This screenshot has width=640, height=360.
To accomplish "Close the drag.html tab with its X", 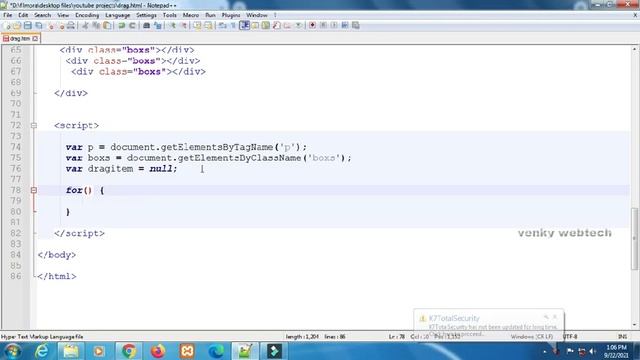I will [x=35, y=38].
